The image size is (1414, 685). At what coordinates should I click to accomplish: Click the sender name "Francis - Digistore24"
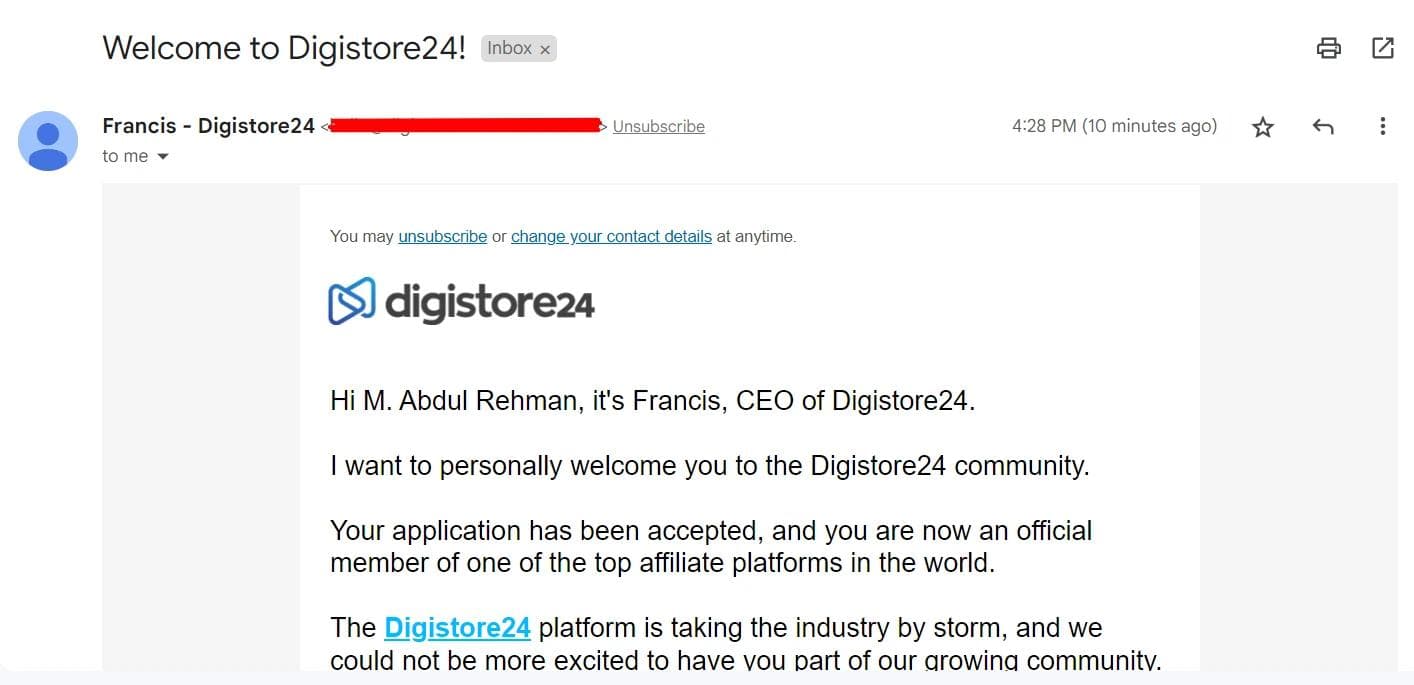coord(208,126)
